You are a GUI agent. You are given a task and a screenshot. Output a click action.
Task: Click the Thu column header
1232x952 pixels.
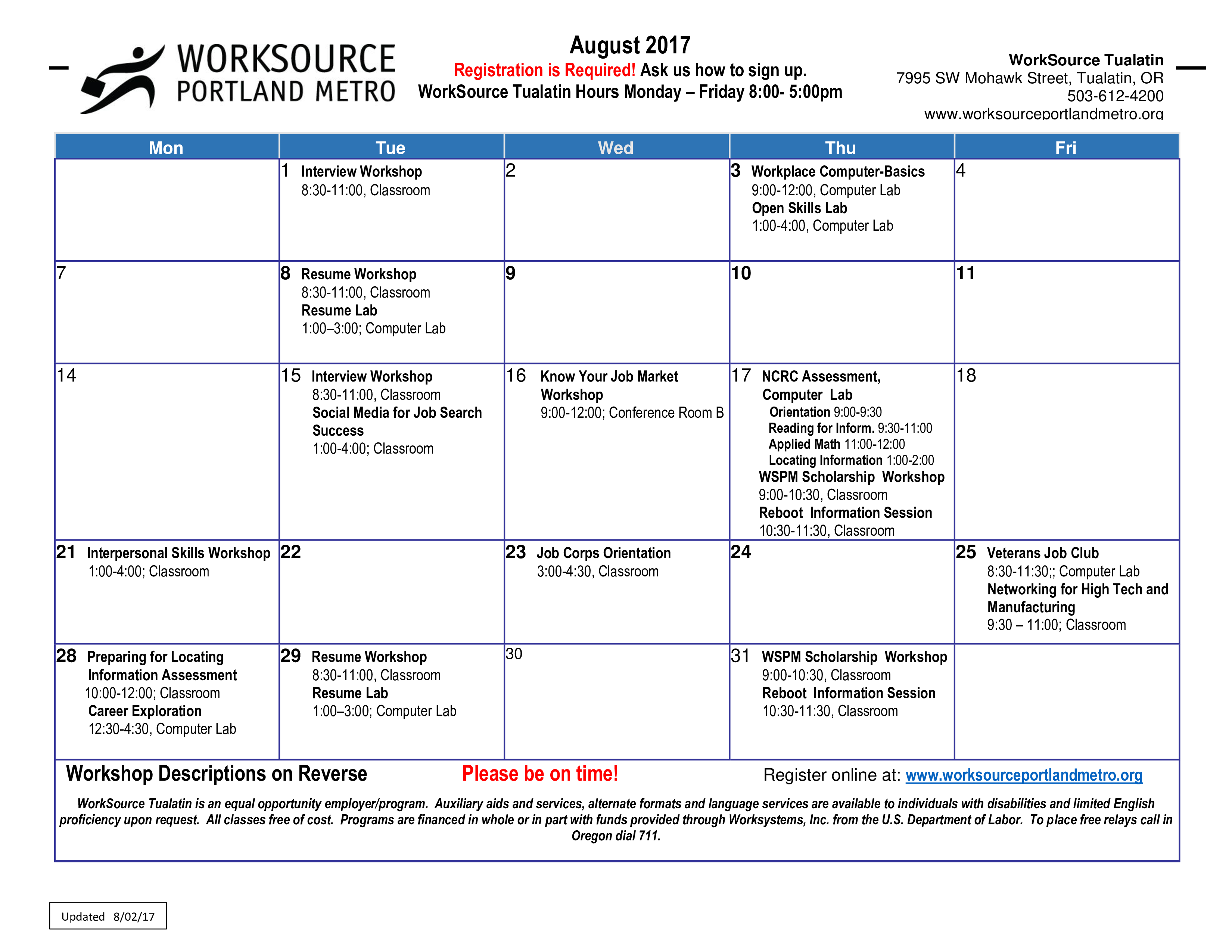(x=840, y=147)
